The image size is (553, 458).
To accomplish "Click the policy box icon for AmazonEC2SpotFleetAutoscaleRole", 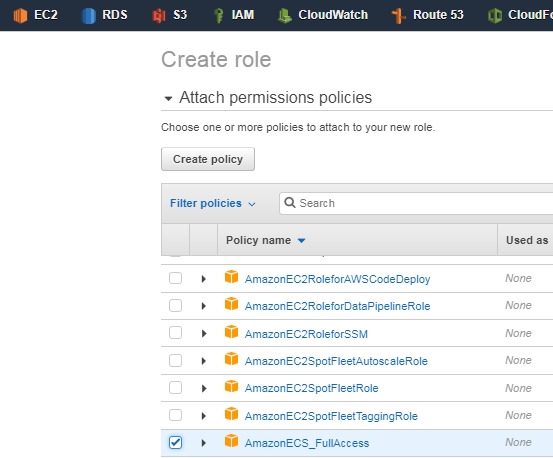I will (231, 359).
